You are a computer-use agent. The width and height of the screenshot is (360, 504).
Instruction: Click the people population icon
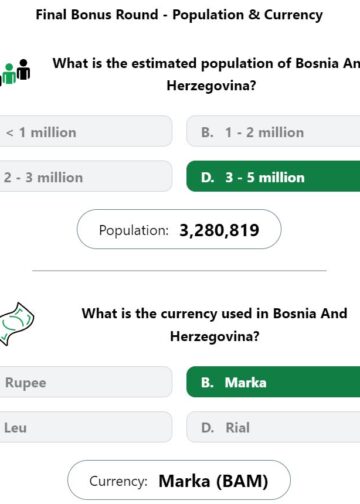pyautogui.click(x=15, y=73)
